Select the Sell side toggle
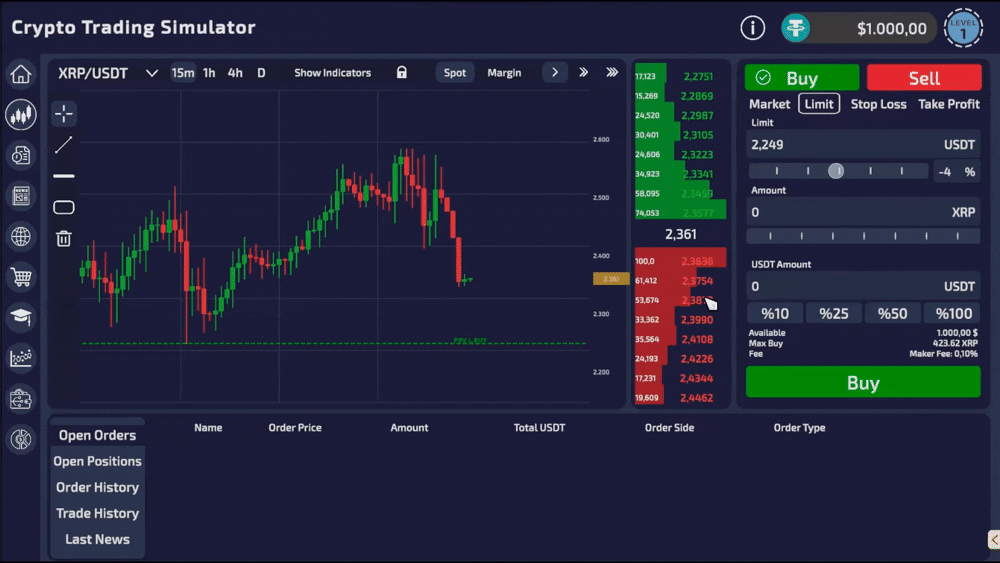This screenshot has height=563, width=1000. 924,78
